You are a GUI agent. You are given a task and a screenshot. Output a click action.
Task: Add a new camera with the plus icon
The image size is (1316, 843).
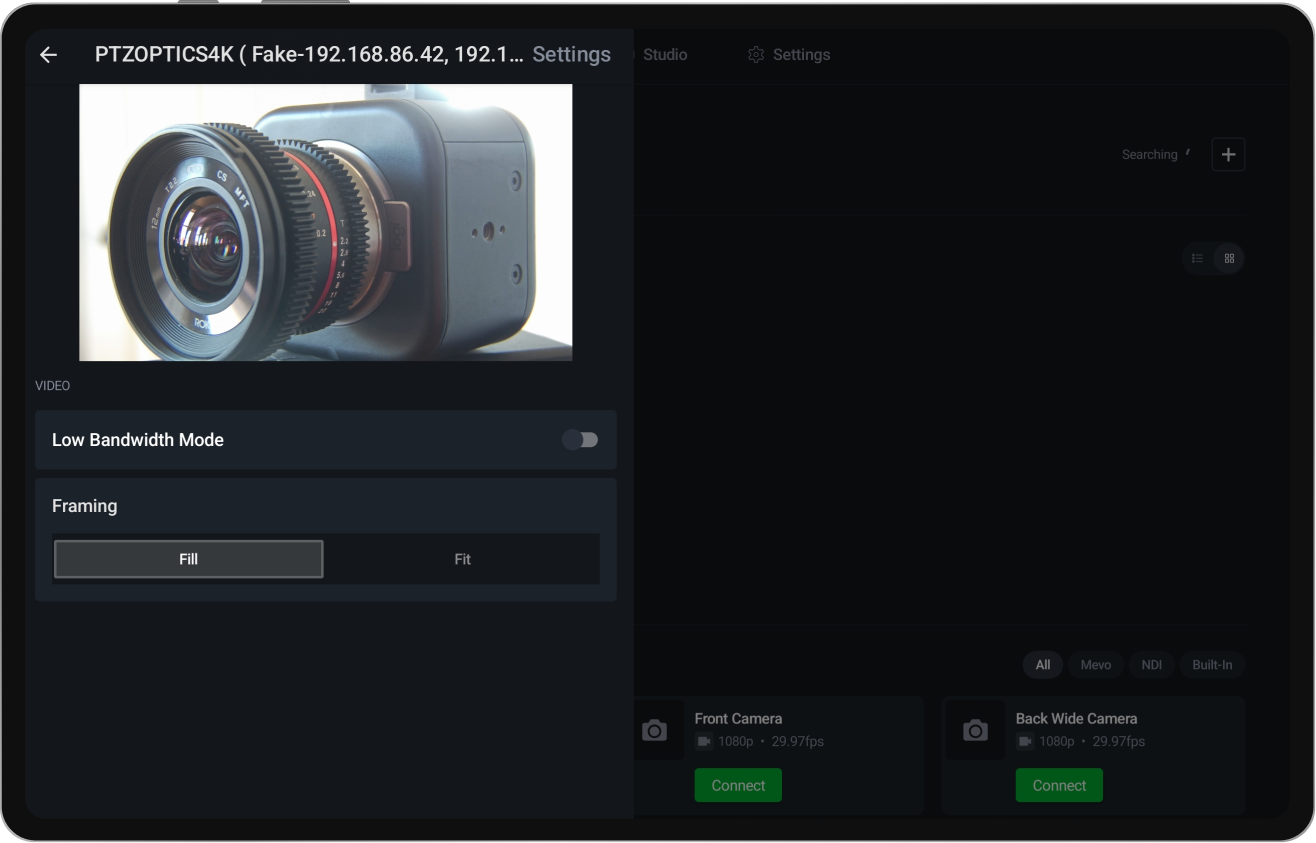tap(1228, 154)
